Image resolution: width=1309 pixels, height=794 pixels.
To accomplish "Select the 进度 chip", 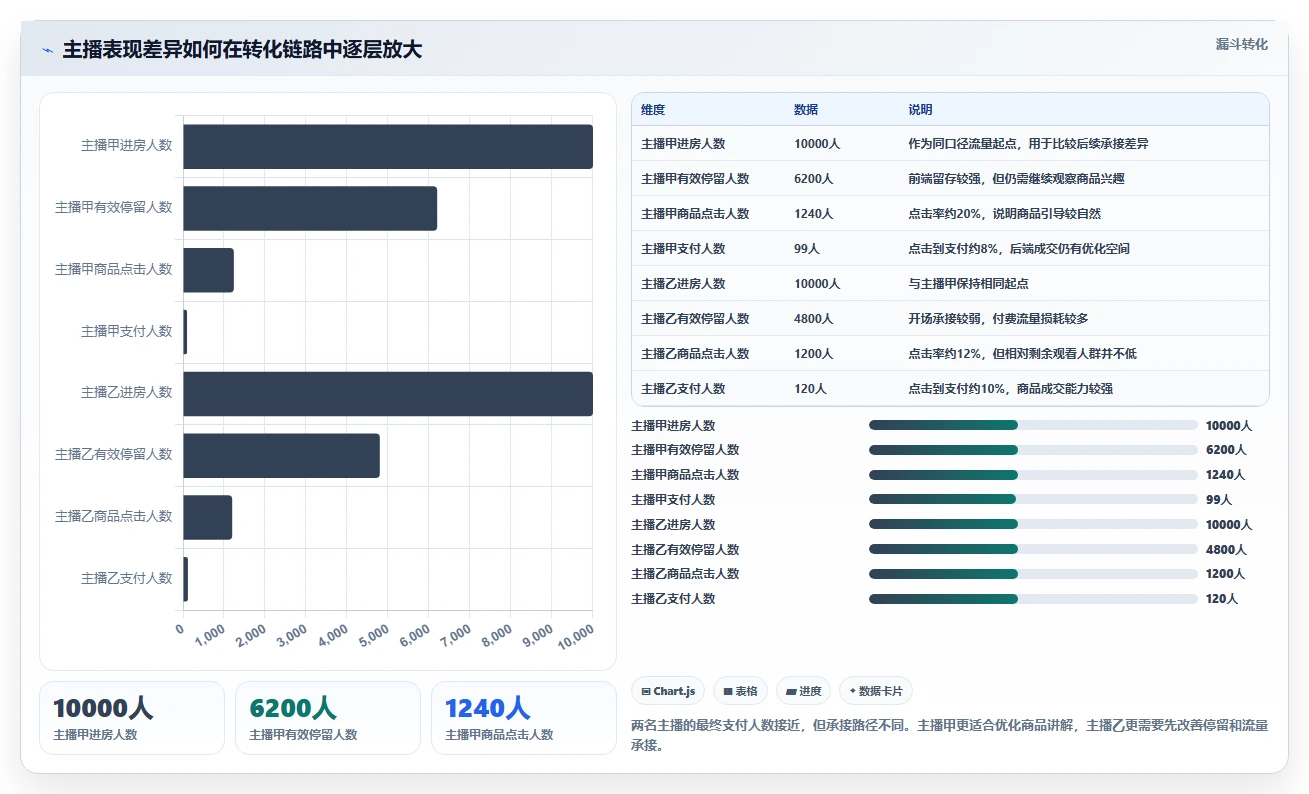I will (803, 691).
